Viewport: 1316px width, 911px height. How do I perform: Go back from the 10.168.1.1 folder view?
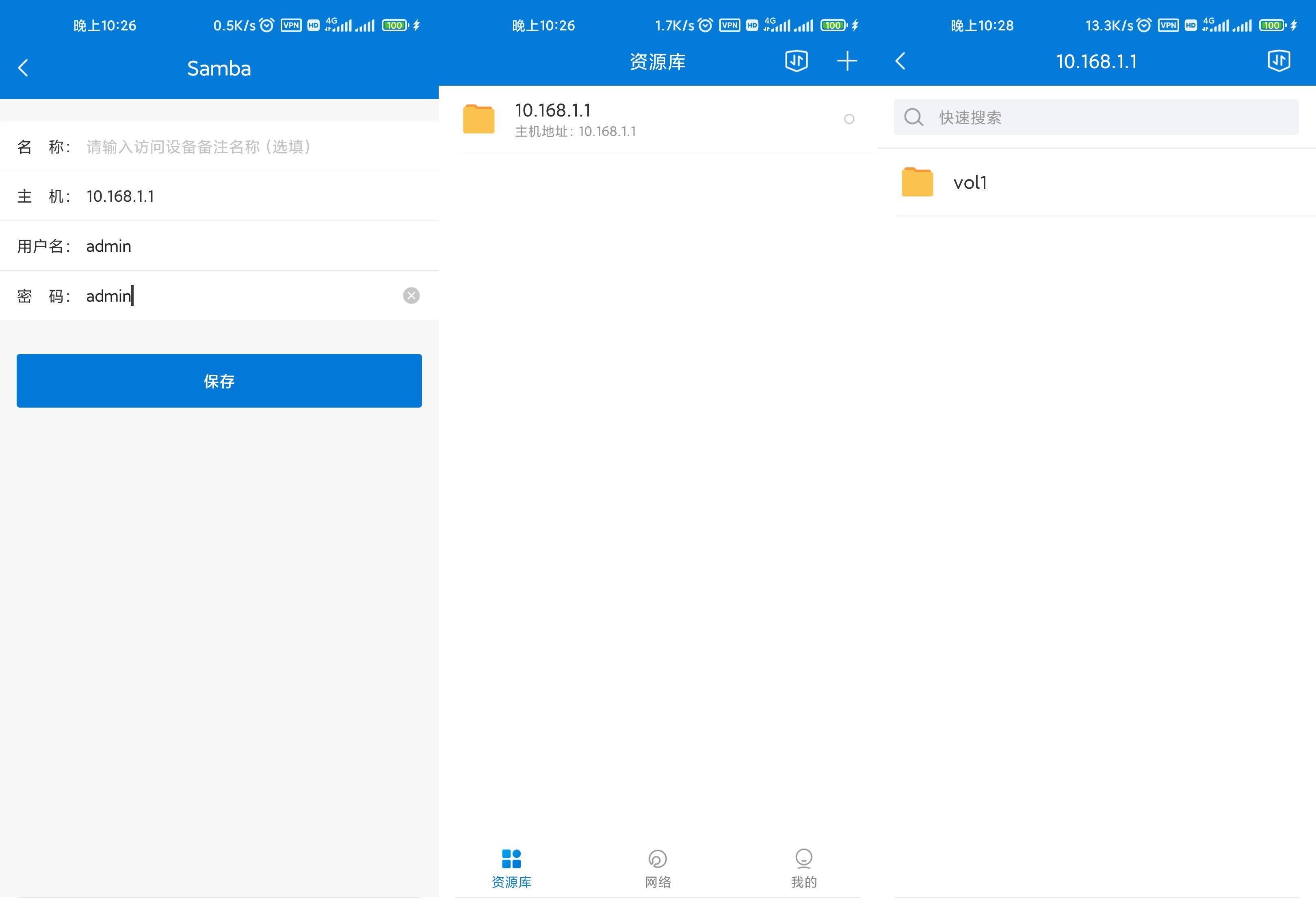click(901, 61)
